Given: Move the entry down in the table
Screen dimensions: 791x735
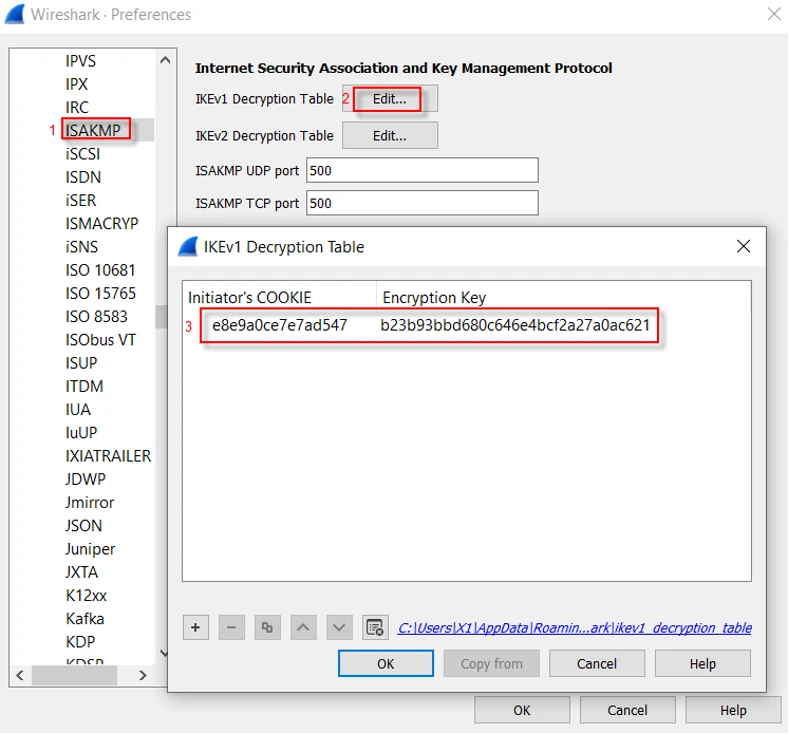Looking at the screenshot, I should point(340,628).
